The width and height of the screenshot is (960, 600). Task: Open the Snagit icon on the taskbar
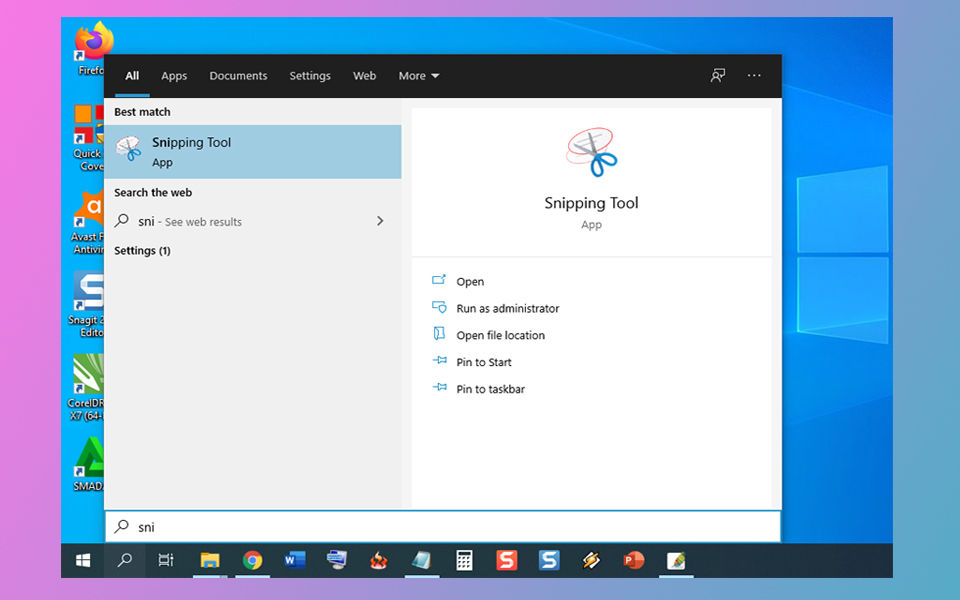pos(506,559)
